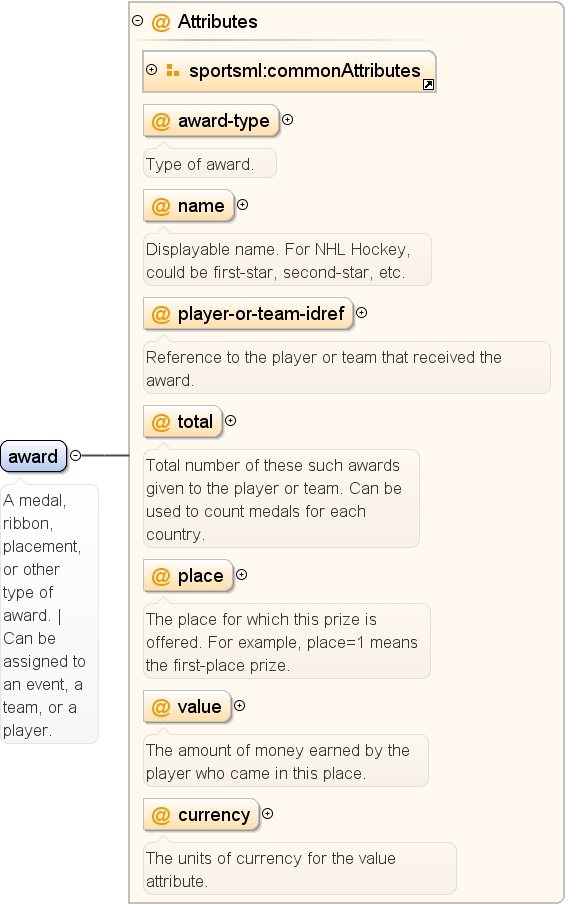Collapse the award element node
Screen dimensions: 582x905
pos(75,455)
